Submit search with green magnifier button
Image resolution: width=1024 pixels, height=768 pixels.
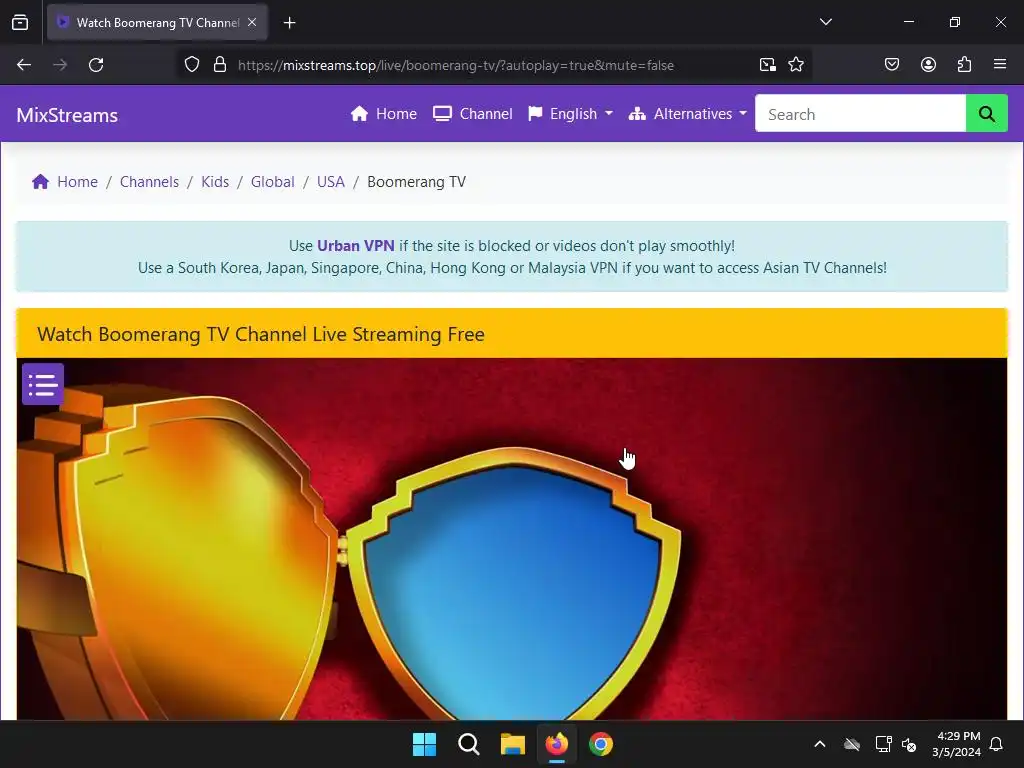[x=987, y=114]
